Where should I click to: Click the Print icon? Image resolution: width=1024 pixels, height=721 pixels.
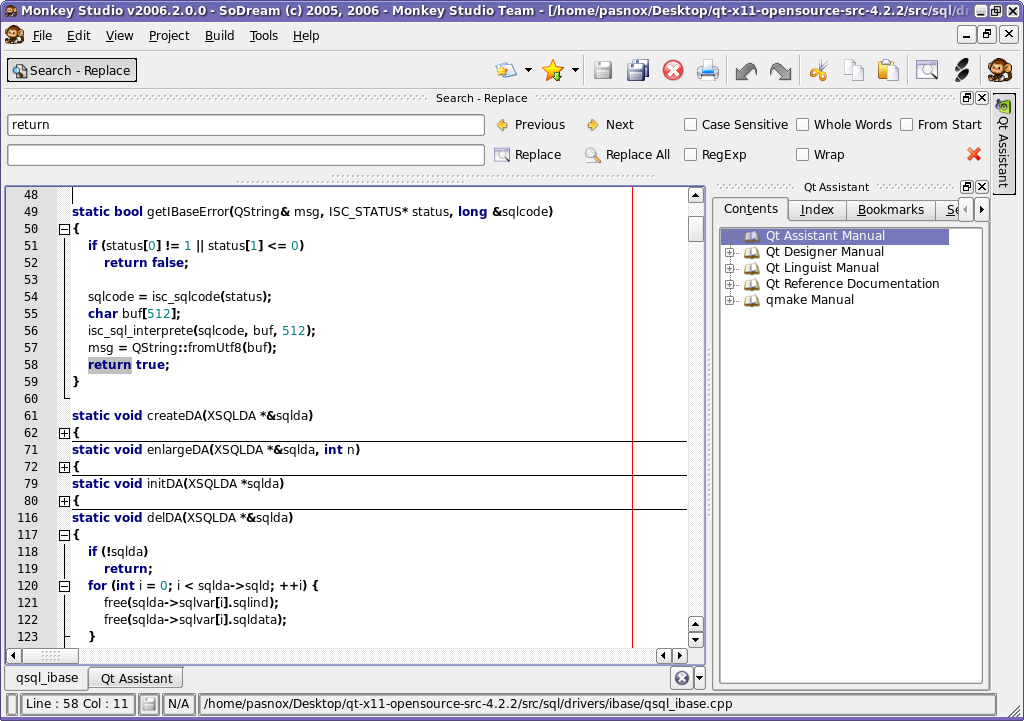708,70
